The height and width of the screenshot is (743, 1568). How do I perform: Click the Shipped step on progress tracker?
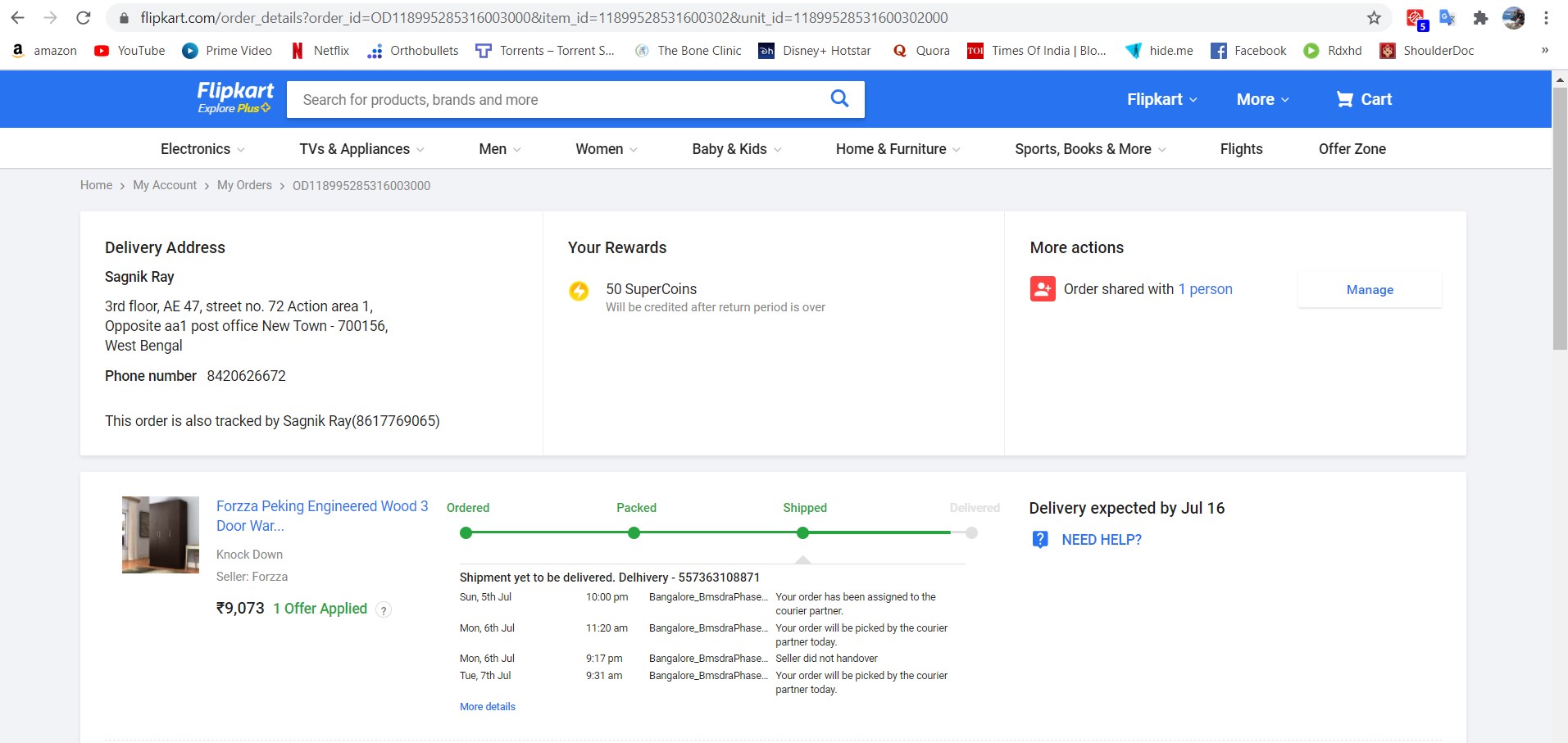[802, 533]
